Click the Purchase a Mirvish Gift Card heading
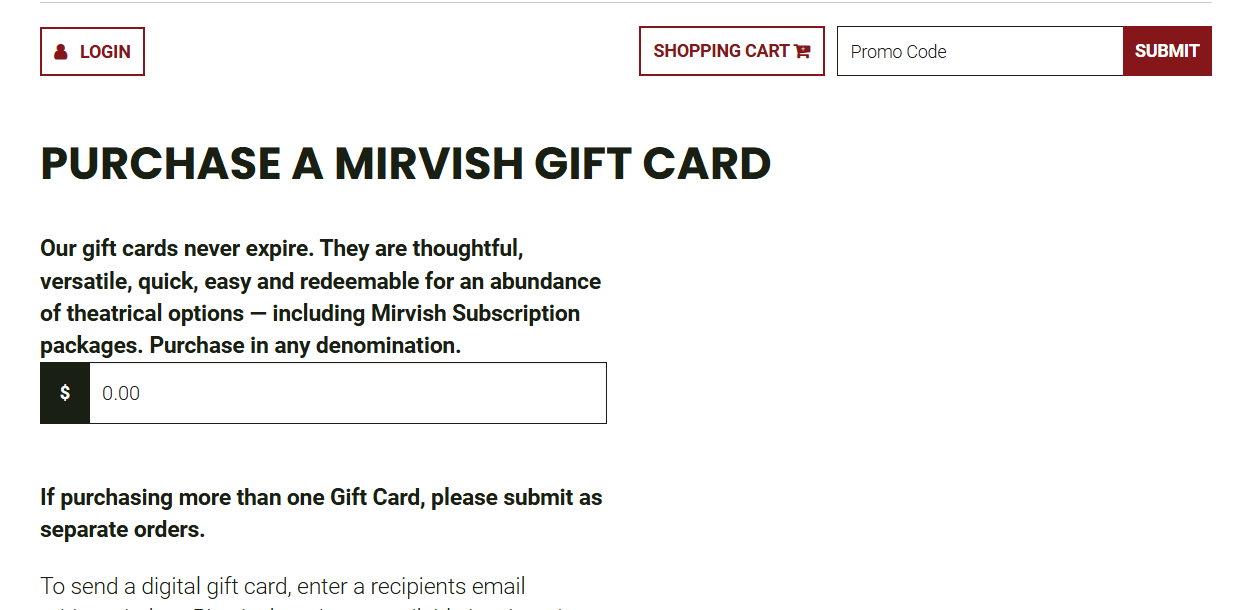The height and width of the screenshot is (610, 1259). 406,164
